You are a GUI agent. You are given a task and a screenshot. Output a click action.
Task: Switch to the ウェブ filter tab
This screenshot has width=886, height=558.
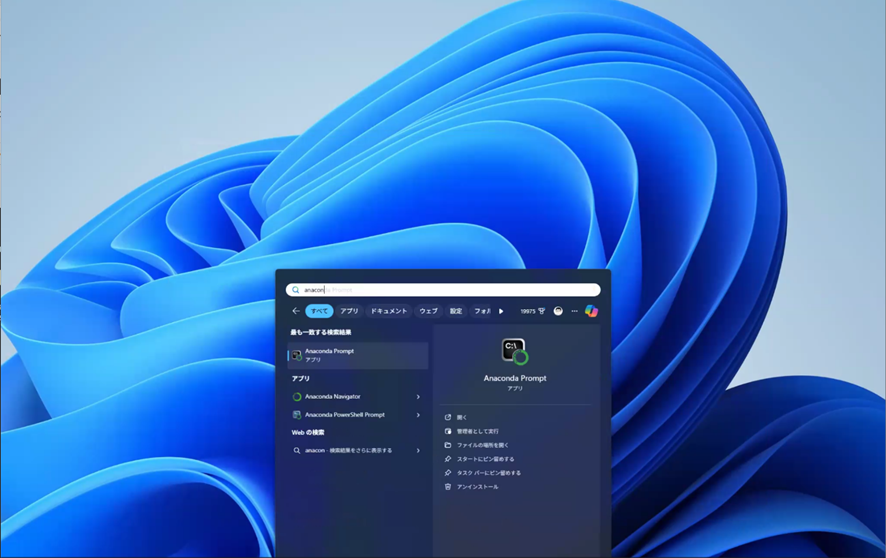pyautogui.click(x=428, y=311)
